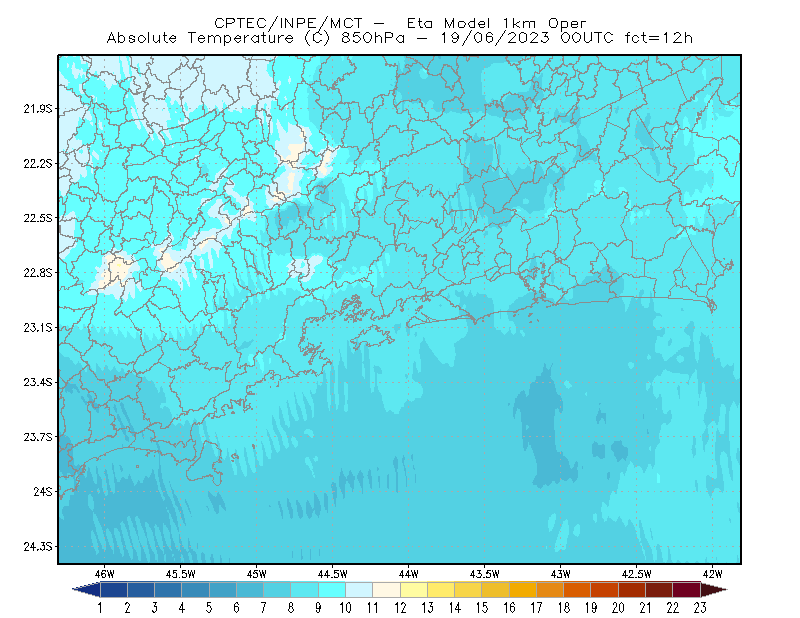
Task: Click the legend number 15
Action: click(x=482, y=608)
